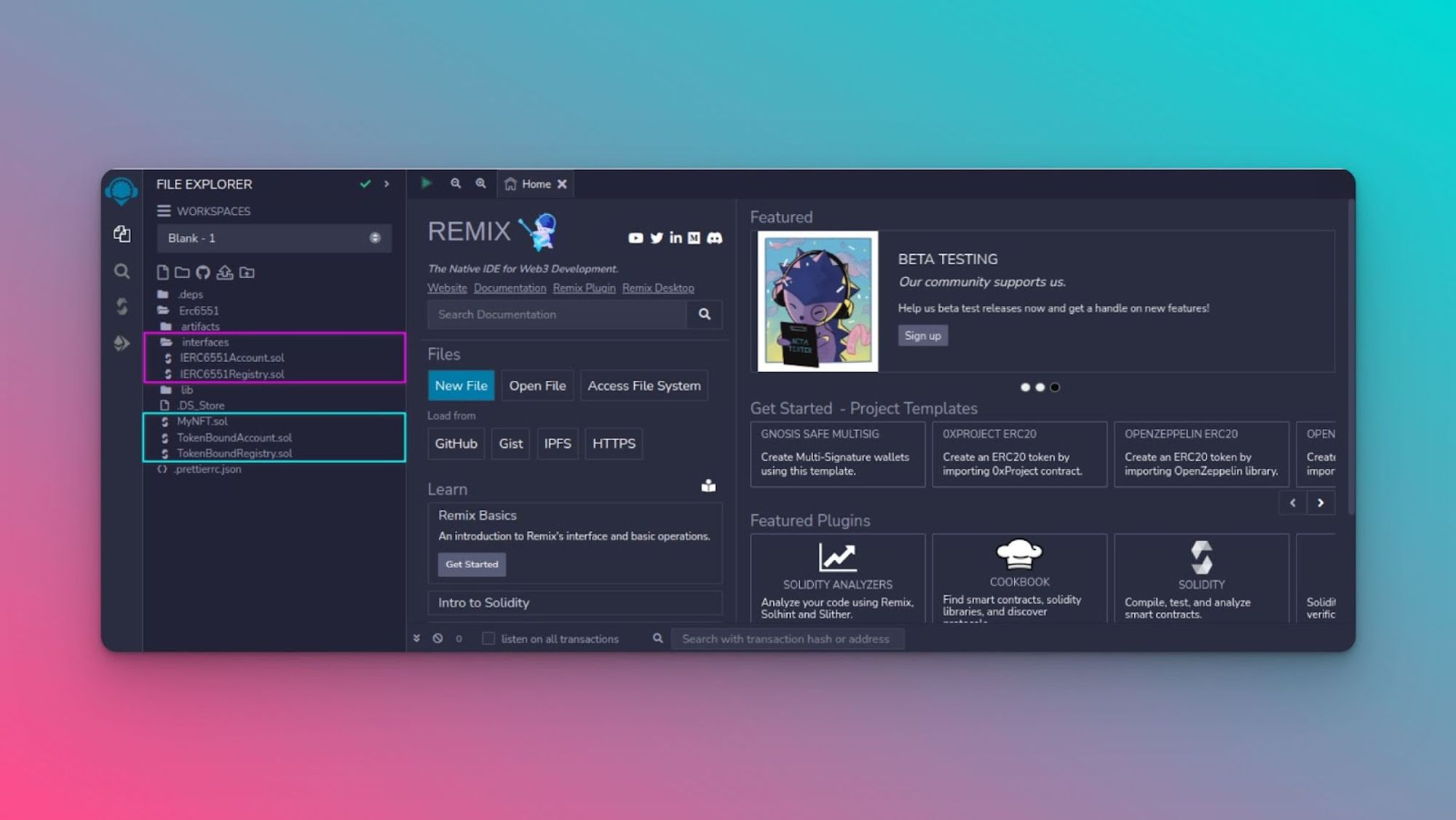The image size is (1456, 820).
Task: Click the GitHub gist publish icon
Action: (203, 272)
